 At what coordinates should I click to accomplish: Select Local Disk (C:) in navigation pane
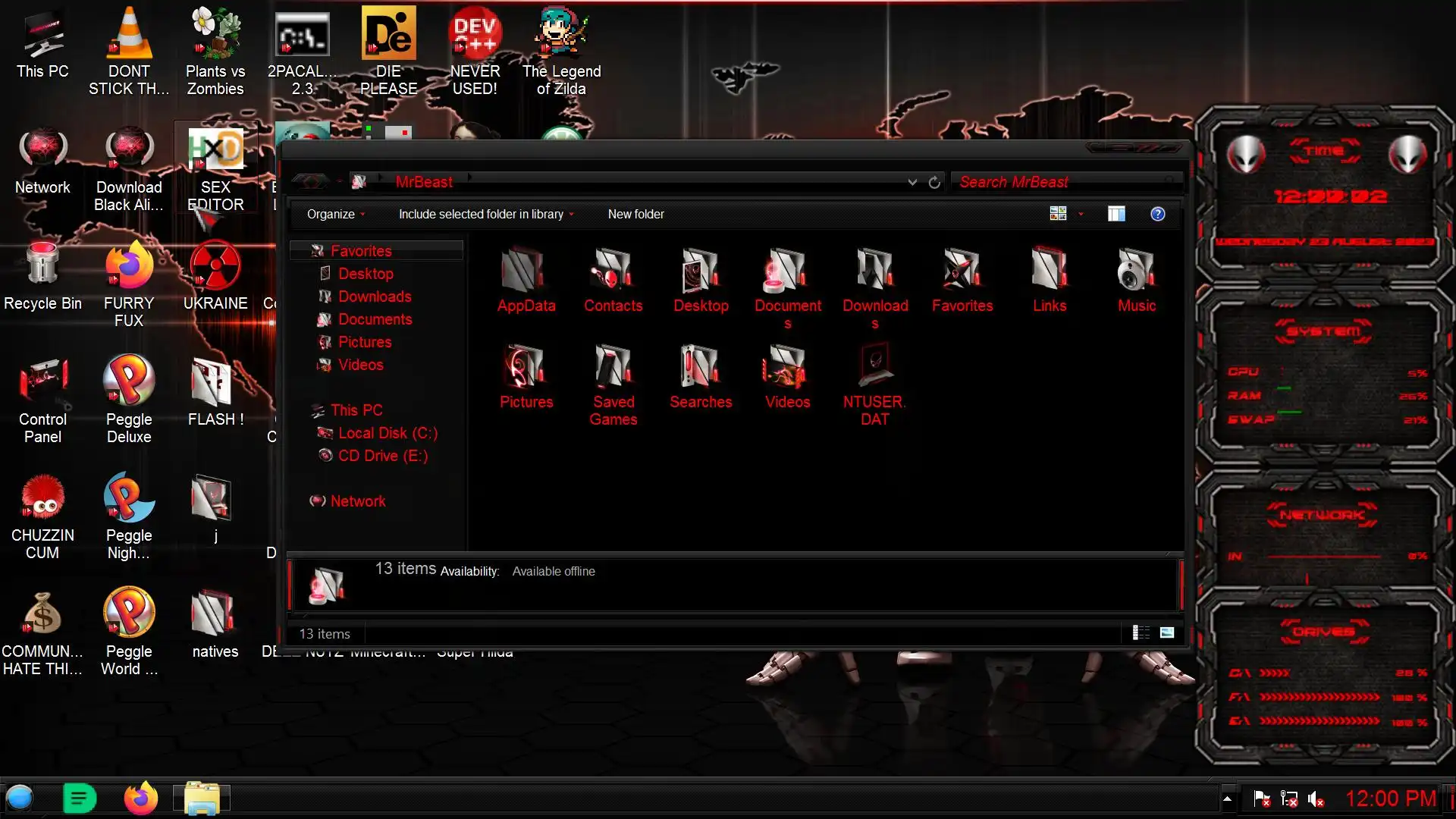coord(388,434)
